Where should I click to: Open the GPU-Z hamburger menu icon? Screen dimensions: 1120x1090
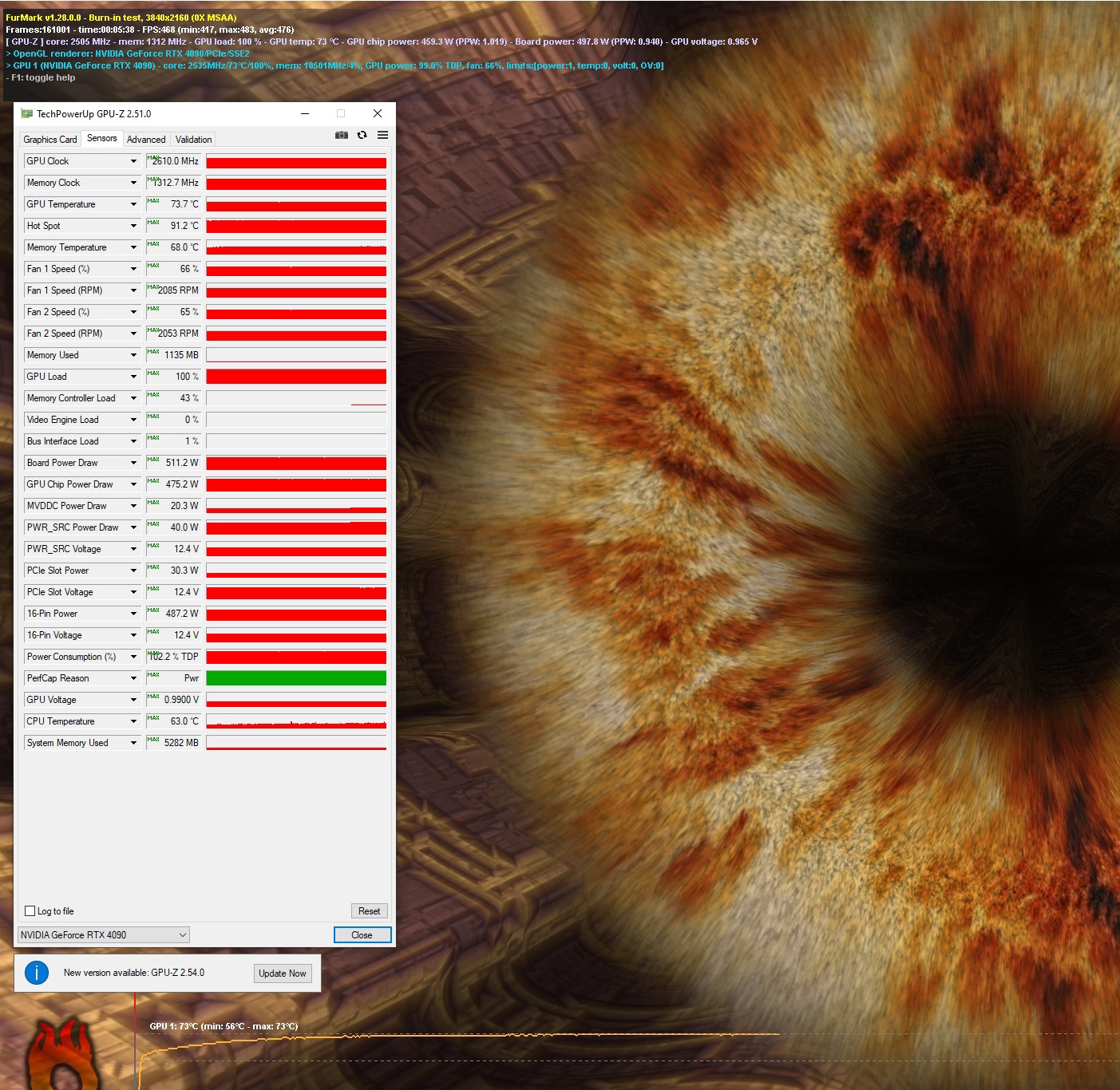click(383, 136)
